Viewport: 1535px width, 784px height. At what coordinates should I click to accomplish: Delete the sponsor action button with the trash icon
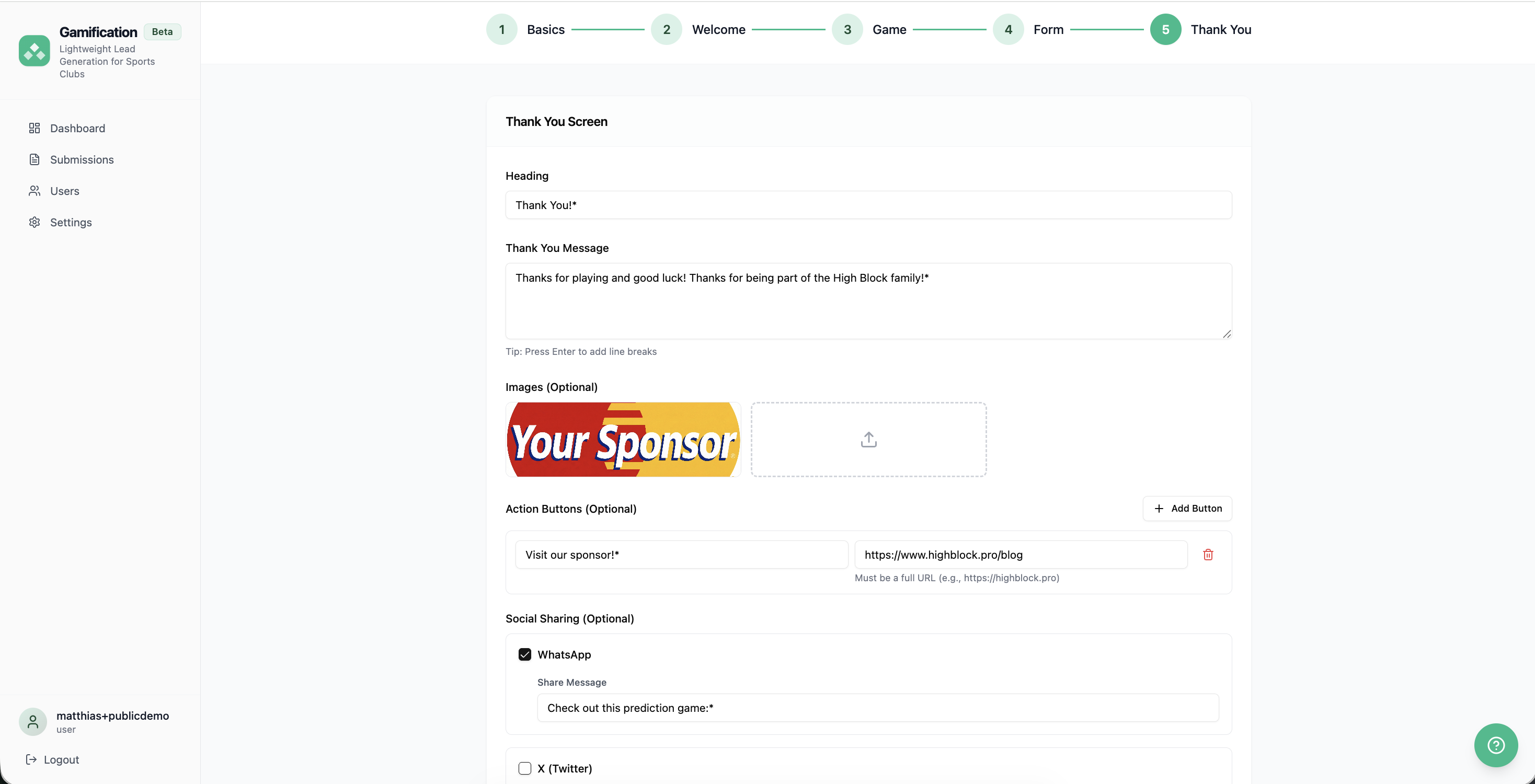tap(1208, 554)
